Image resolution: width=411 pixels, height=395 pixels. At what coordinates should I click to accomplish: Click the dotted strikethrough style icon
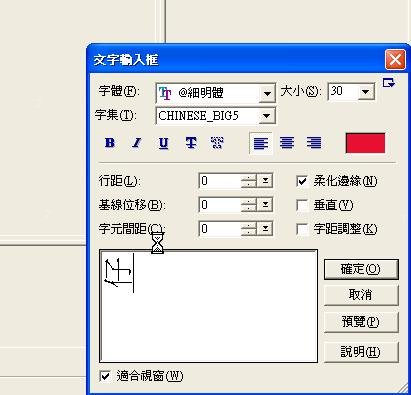click(217, 143)
